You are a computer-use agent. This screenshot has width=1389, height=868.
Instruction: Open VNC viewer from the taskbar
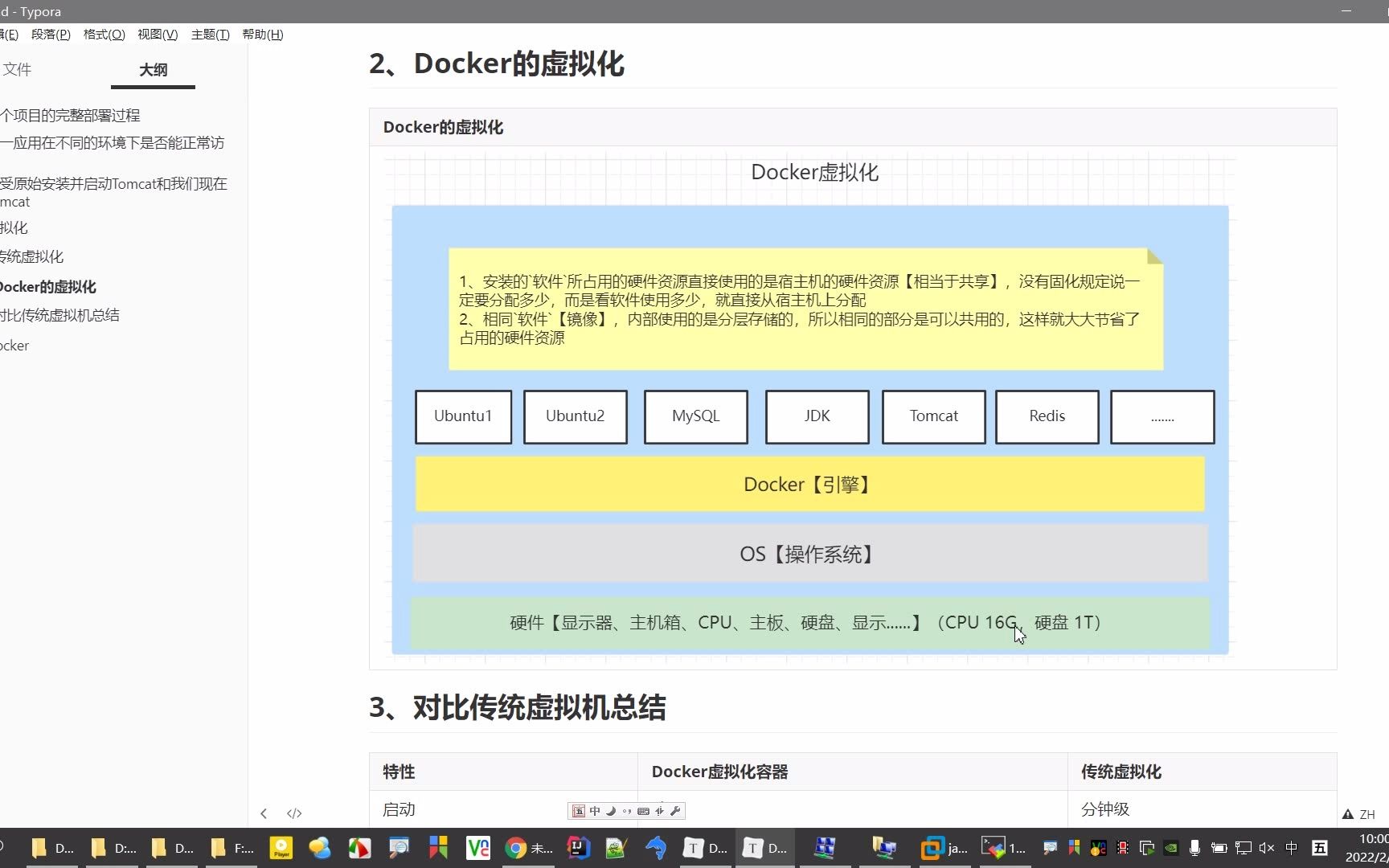click(477, 848)
